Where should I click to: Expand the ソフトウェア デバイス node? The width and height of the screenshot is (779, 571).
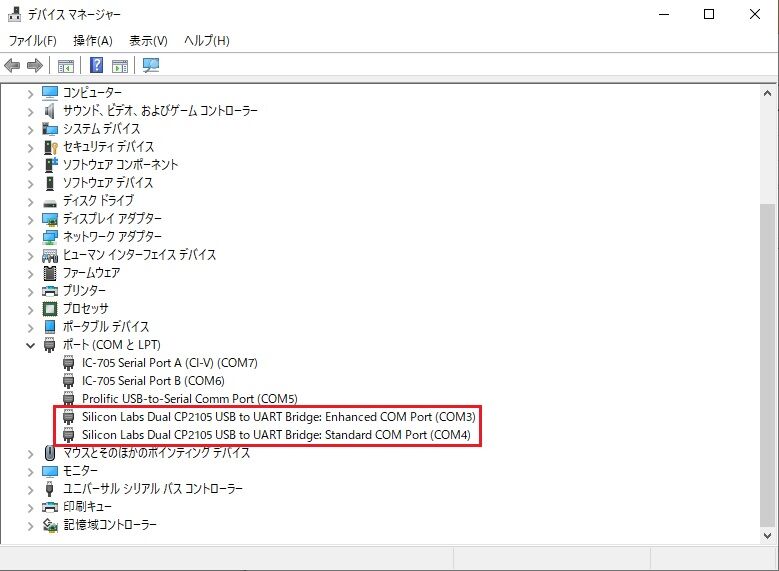tap(30, 184)
